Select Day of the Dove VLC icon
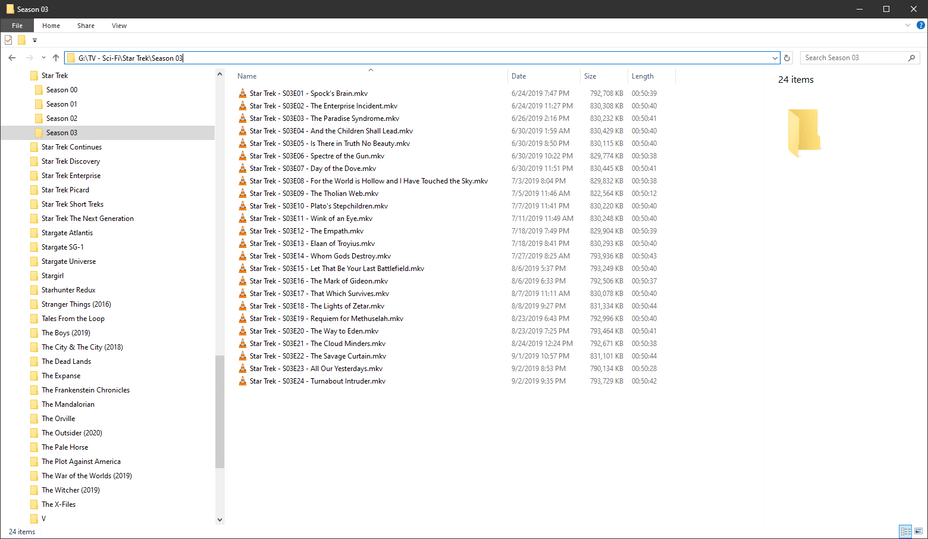This screenshot has height=539, width=928. 242,169
